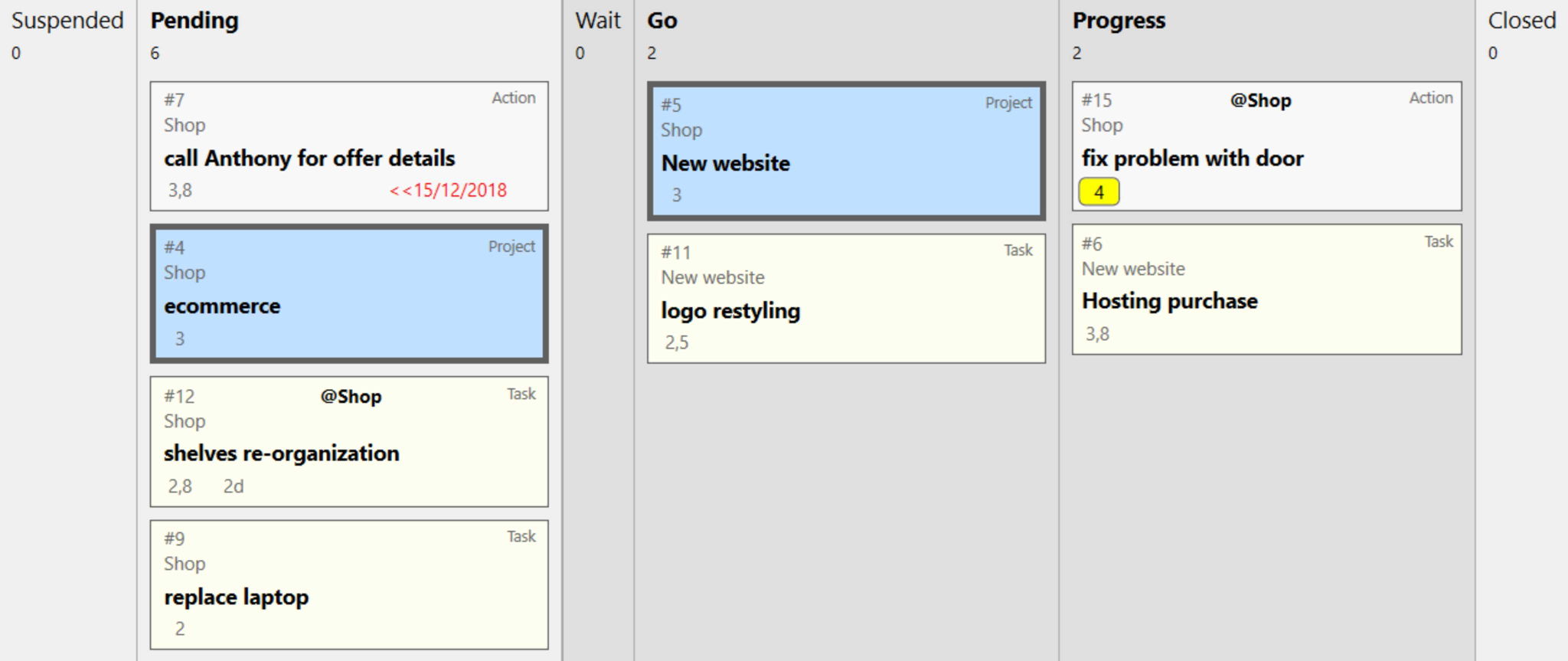1568x661 pixels.
Task: Open the 'call Anthony for offer details' card
Action: [349, 146]
